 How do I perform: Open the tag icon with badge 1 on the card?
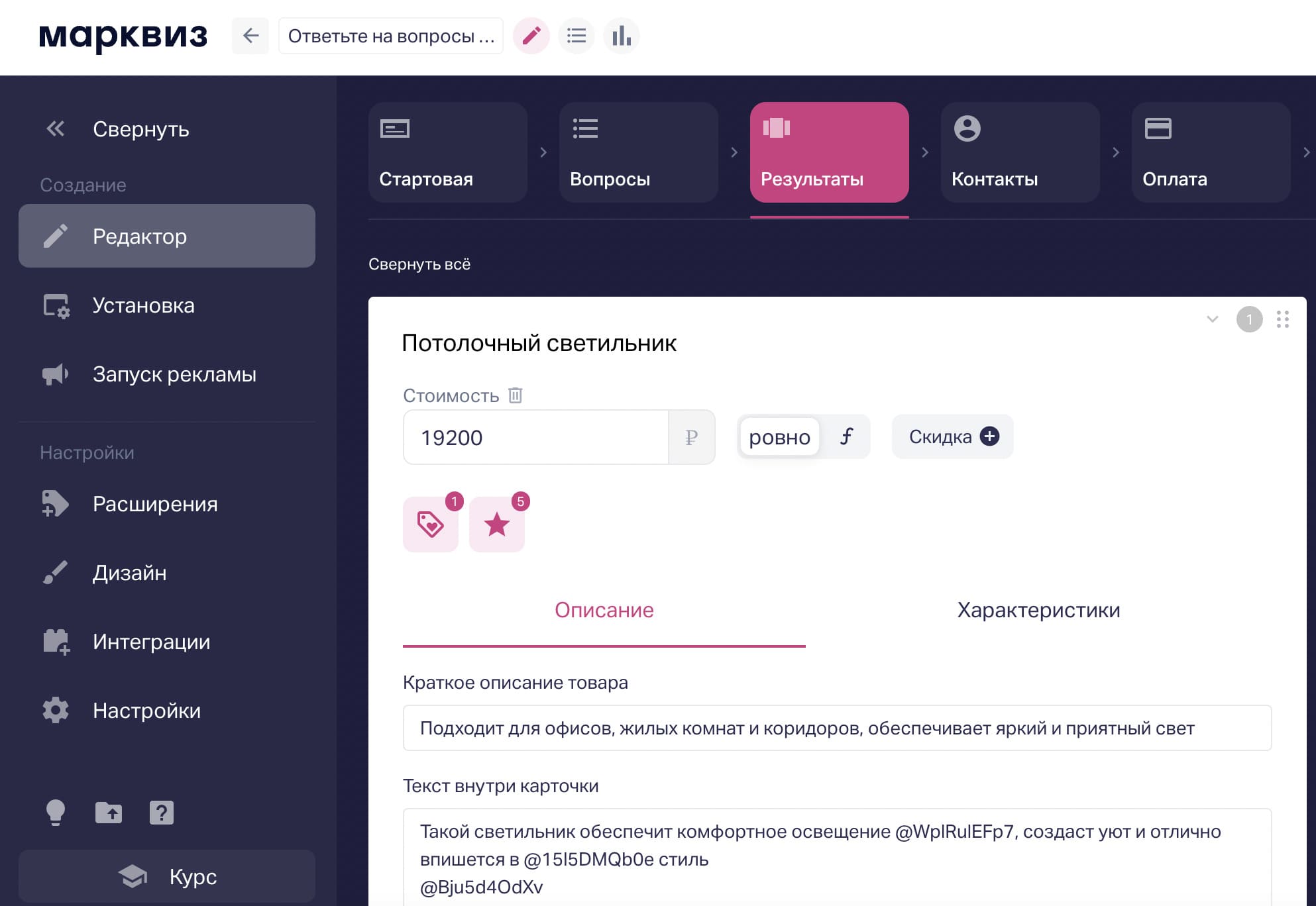[430, 525]
